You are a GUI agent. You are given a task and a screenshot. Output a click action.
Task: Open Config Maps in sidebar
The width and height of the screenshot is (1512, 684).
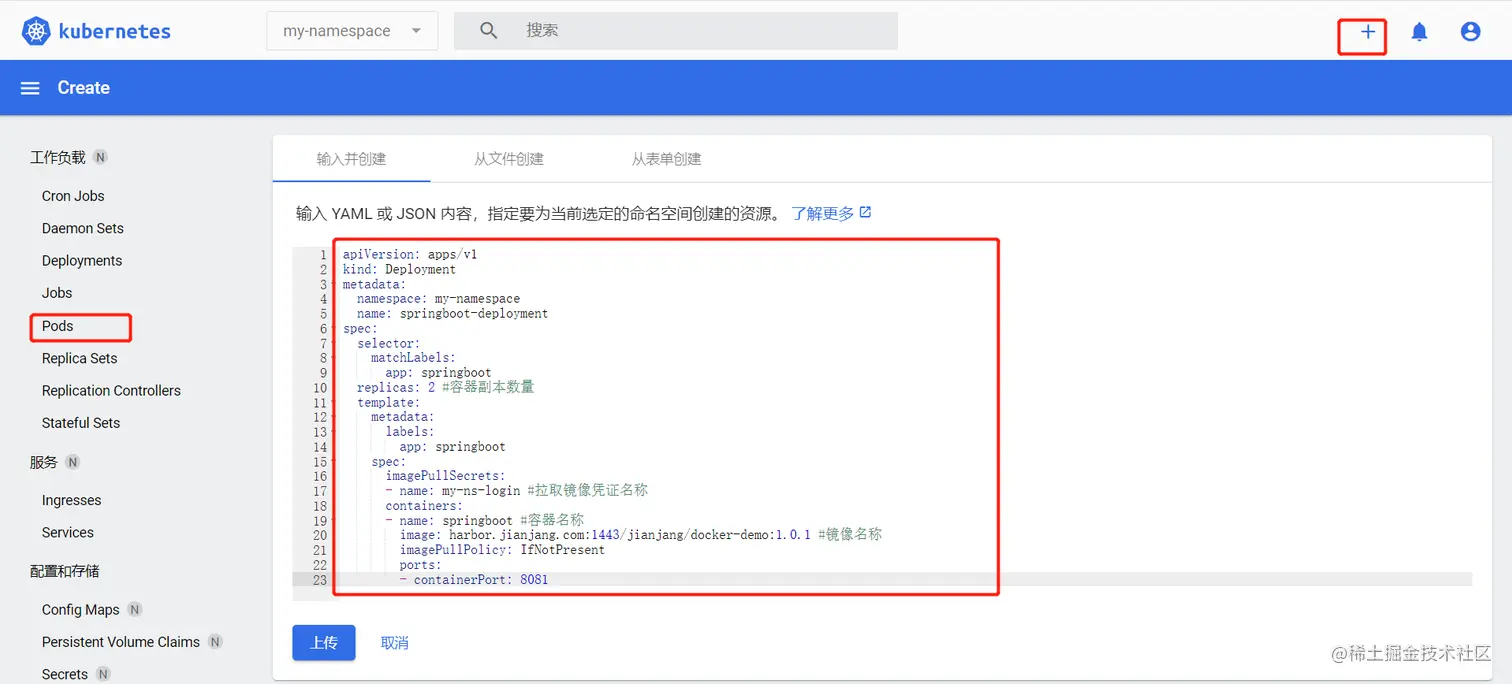click(81, 609)
